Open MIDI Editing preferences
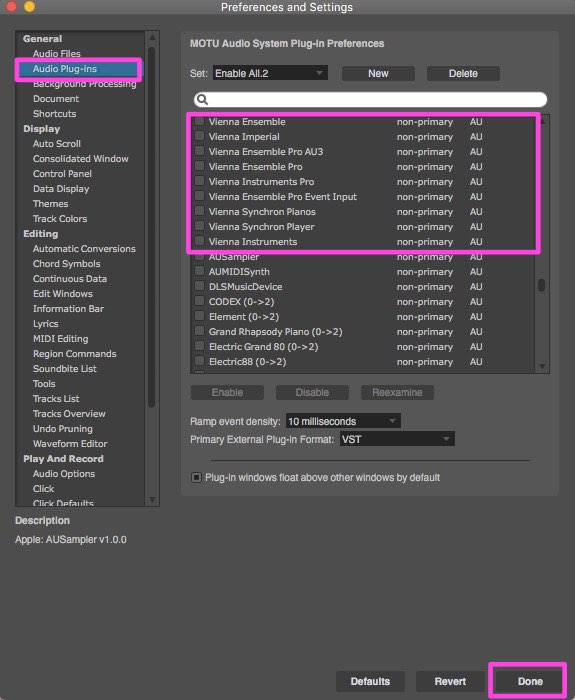Viewport: 575px width, 700px height. pyautogui.click(x=61, y=339)
